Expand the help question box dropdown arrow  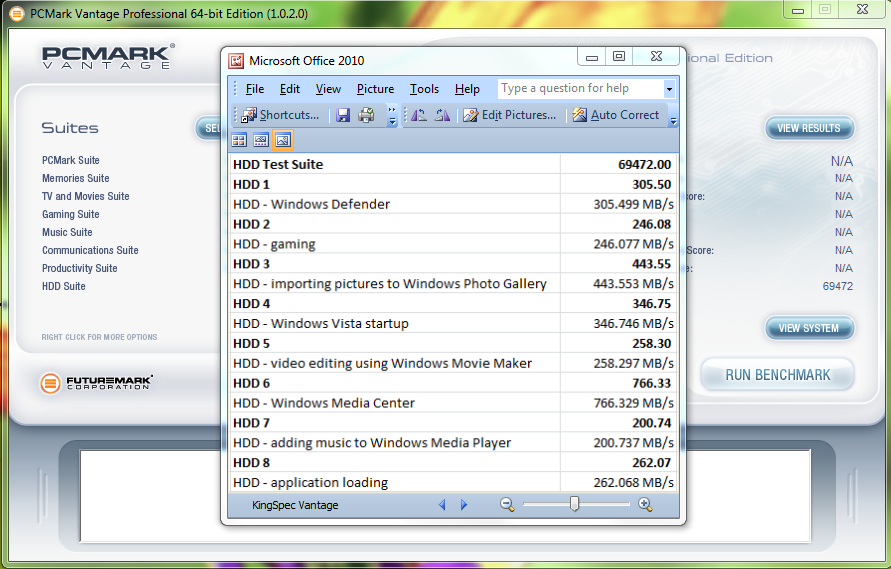[669, 89]
